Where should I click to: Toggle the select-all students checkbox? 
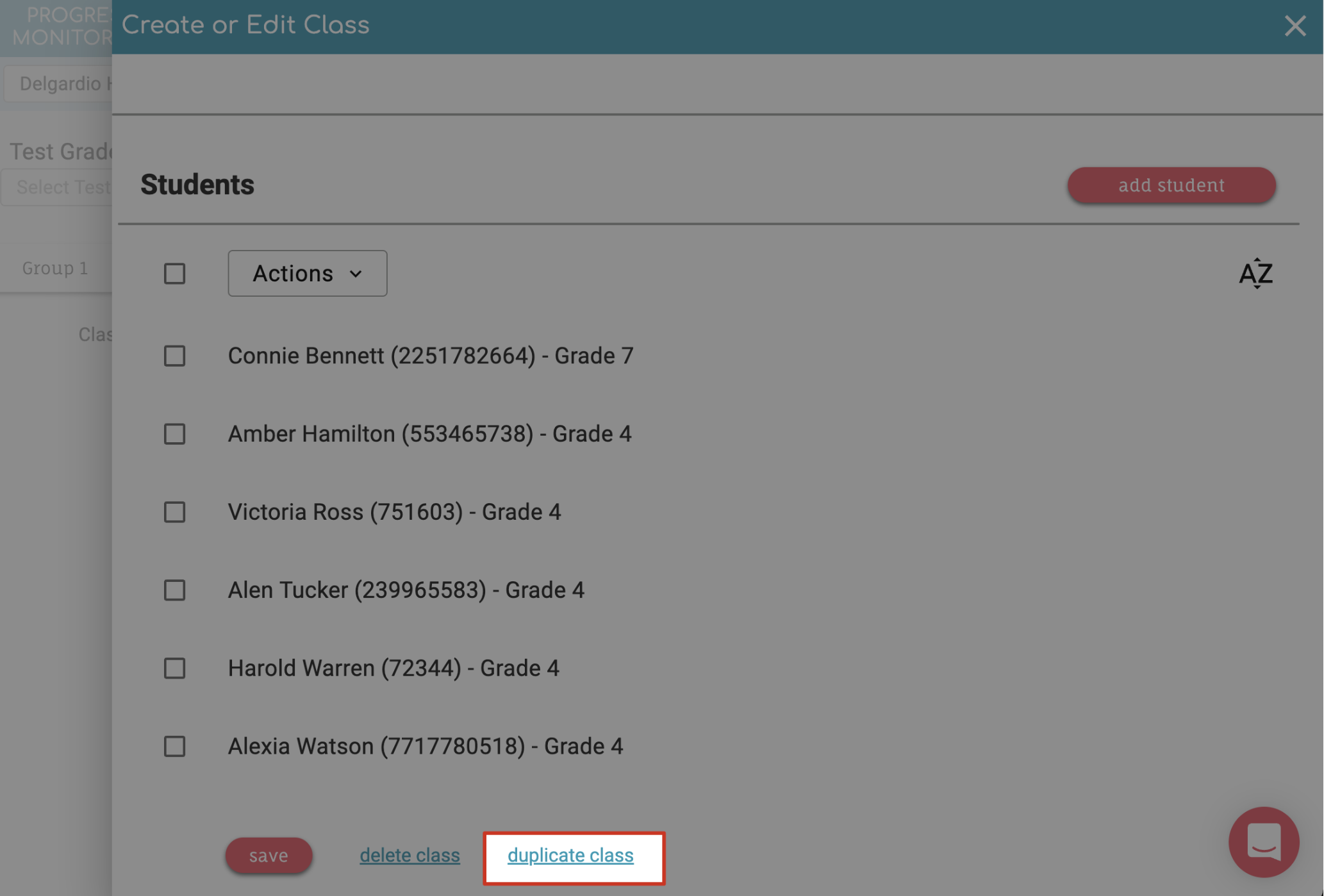[x=174, y=274]
